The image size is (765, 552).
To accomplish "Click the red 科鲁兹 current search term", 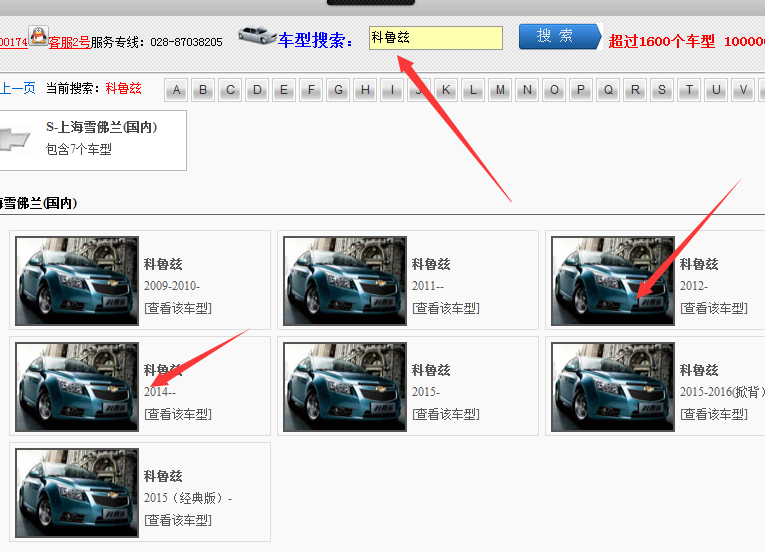I will [x=123, y=88].
